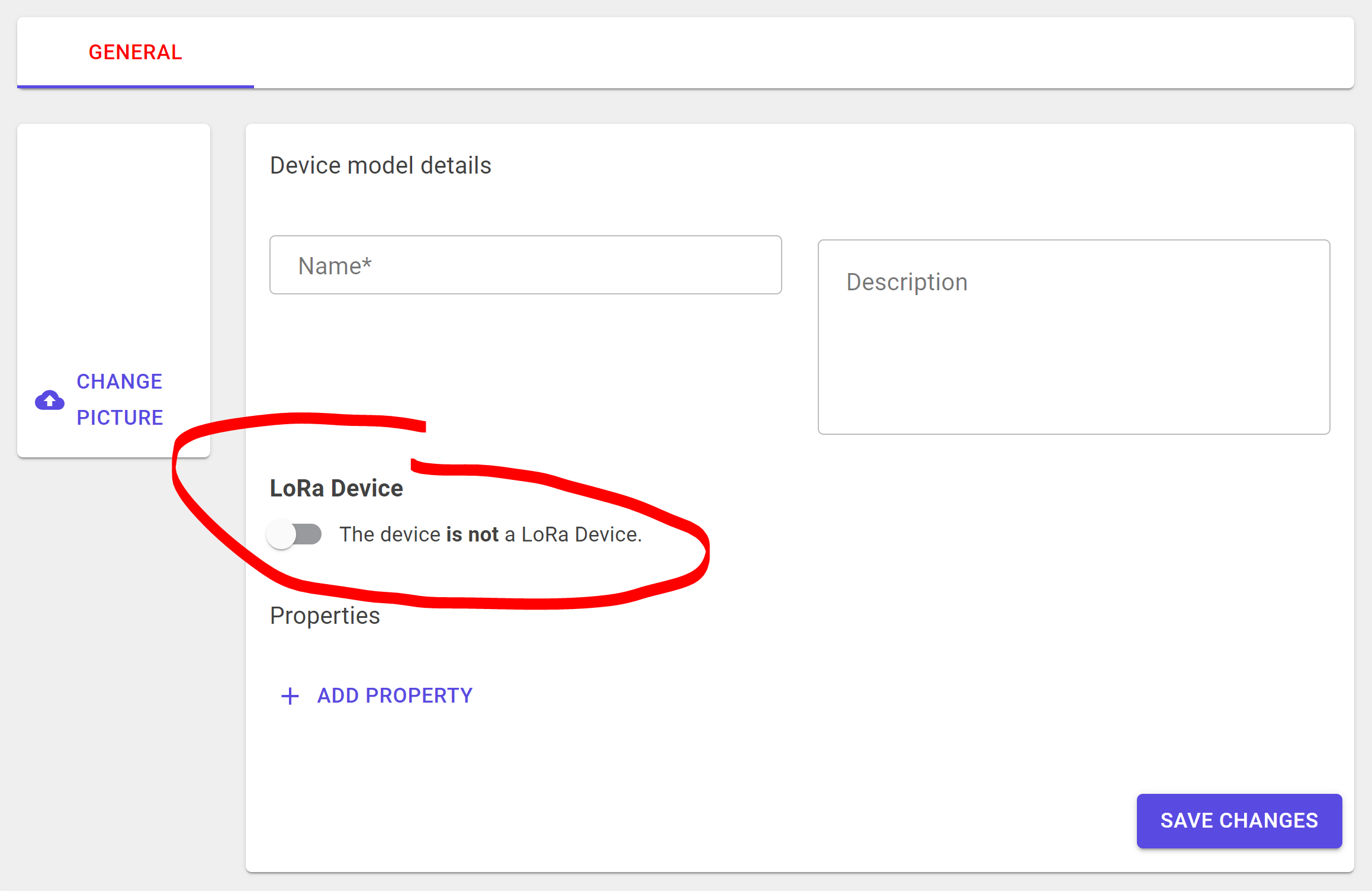Click into the Description text area
Screen dimensions: 1372x891
(x=1074, y=337)
